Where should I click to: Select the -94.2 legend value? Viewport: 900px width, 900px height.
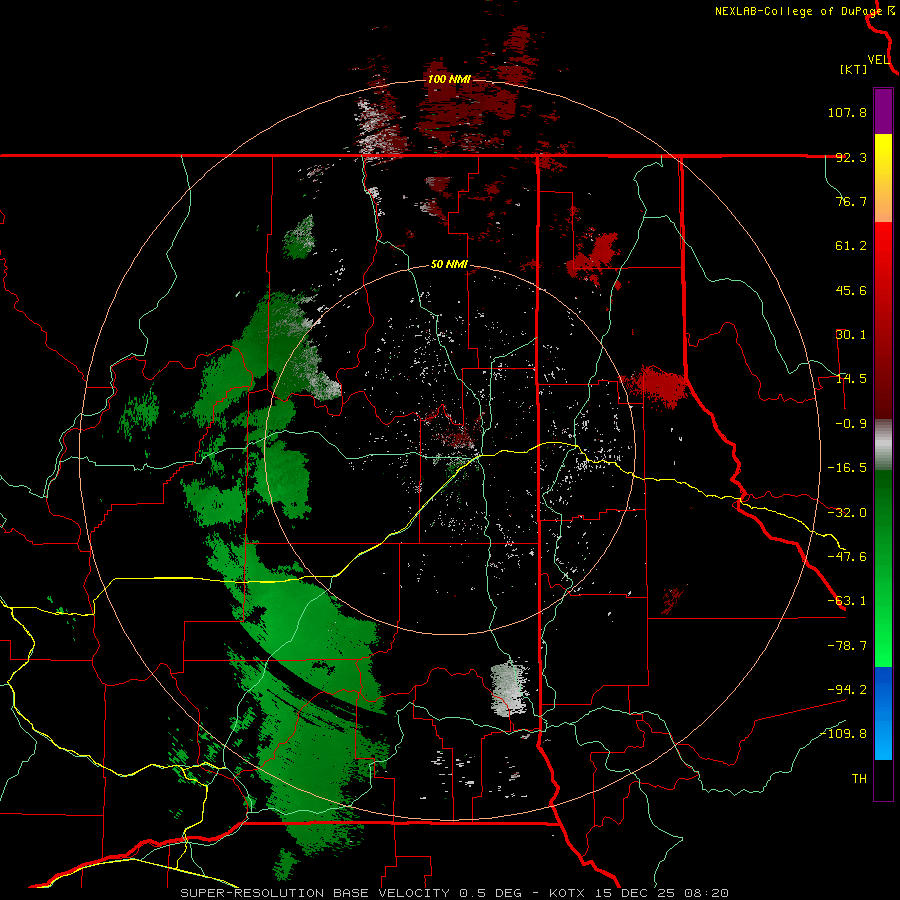[847, 689]
